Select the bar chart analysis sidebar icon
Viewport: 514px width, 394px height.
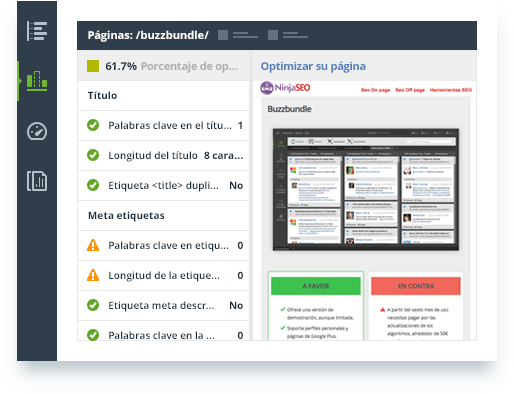tap(37, 81)
